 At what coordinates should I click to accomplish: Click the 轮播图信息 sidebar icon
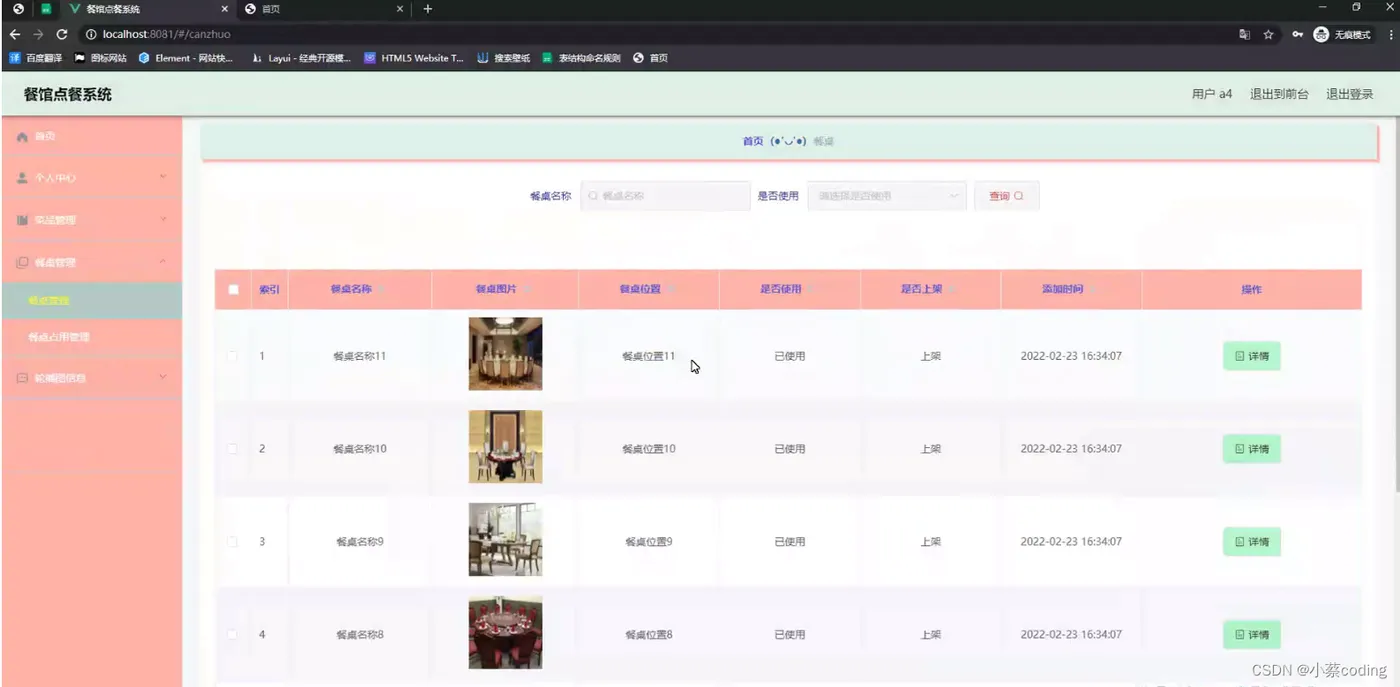[22, 378]
